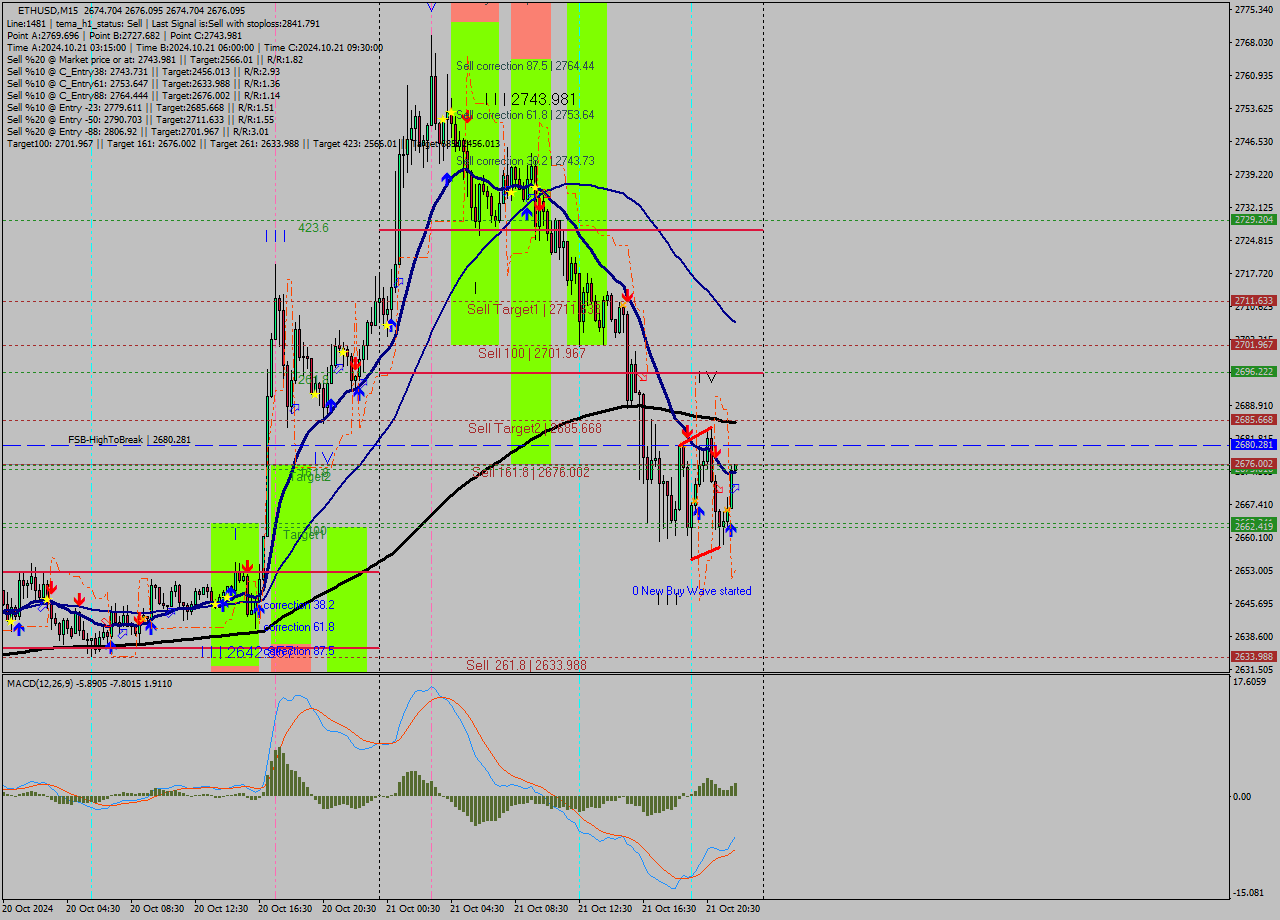Click the 'Sell %10 @ C_Entry38' line
This screenshot has height=920, width=1280.
point(143,71)
